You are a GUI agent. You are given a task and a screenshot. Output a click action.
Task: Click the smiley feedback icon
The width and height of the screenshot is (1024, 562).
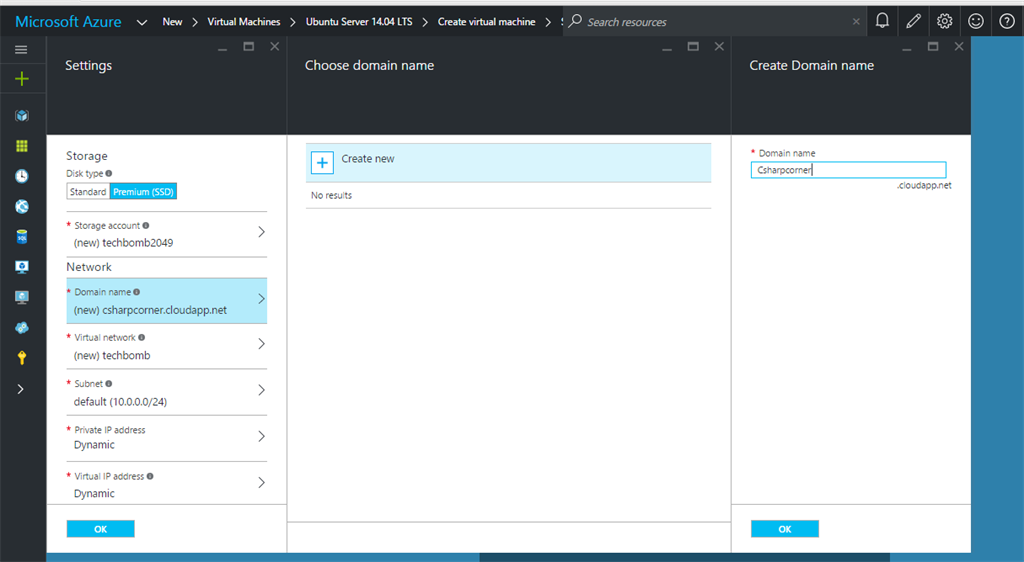pos(976,21)
